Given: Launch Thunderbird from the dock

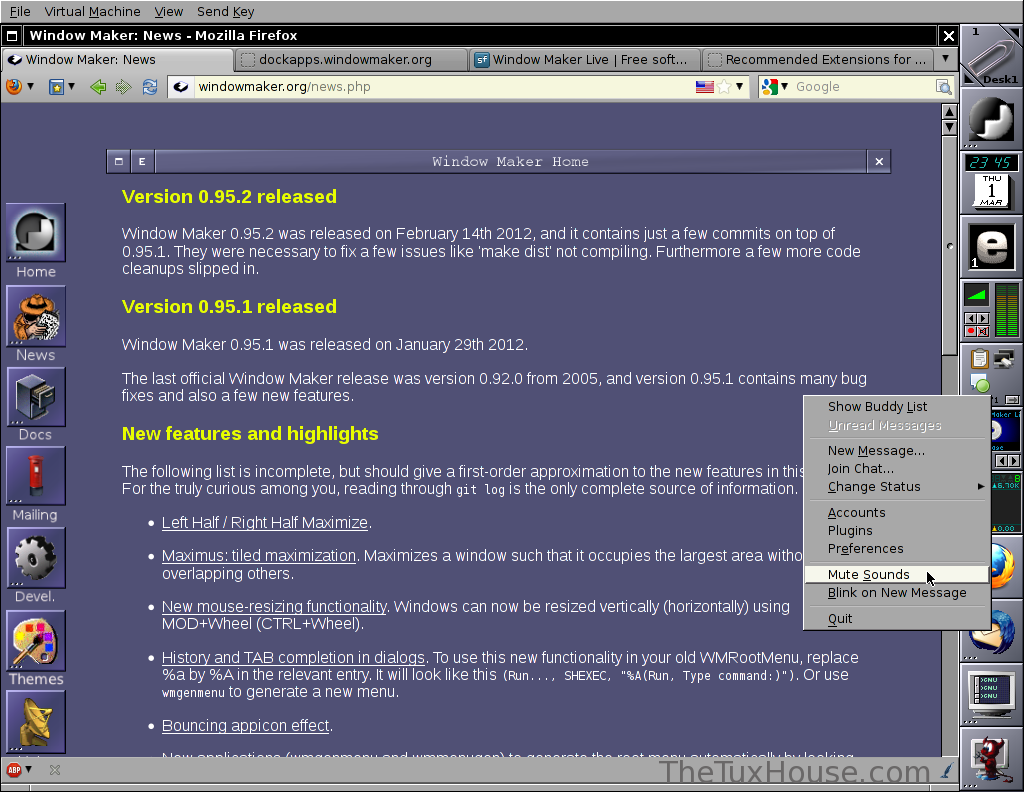Looking at the screenshot, I should click(x=991, y=632).
